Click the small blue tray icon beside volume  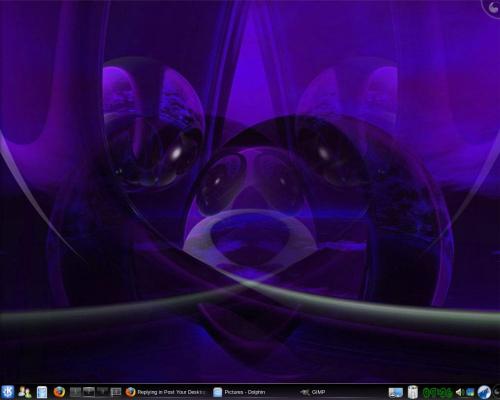point(470,392)
